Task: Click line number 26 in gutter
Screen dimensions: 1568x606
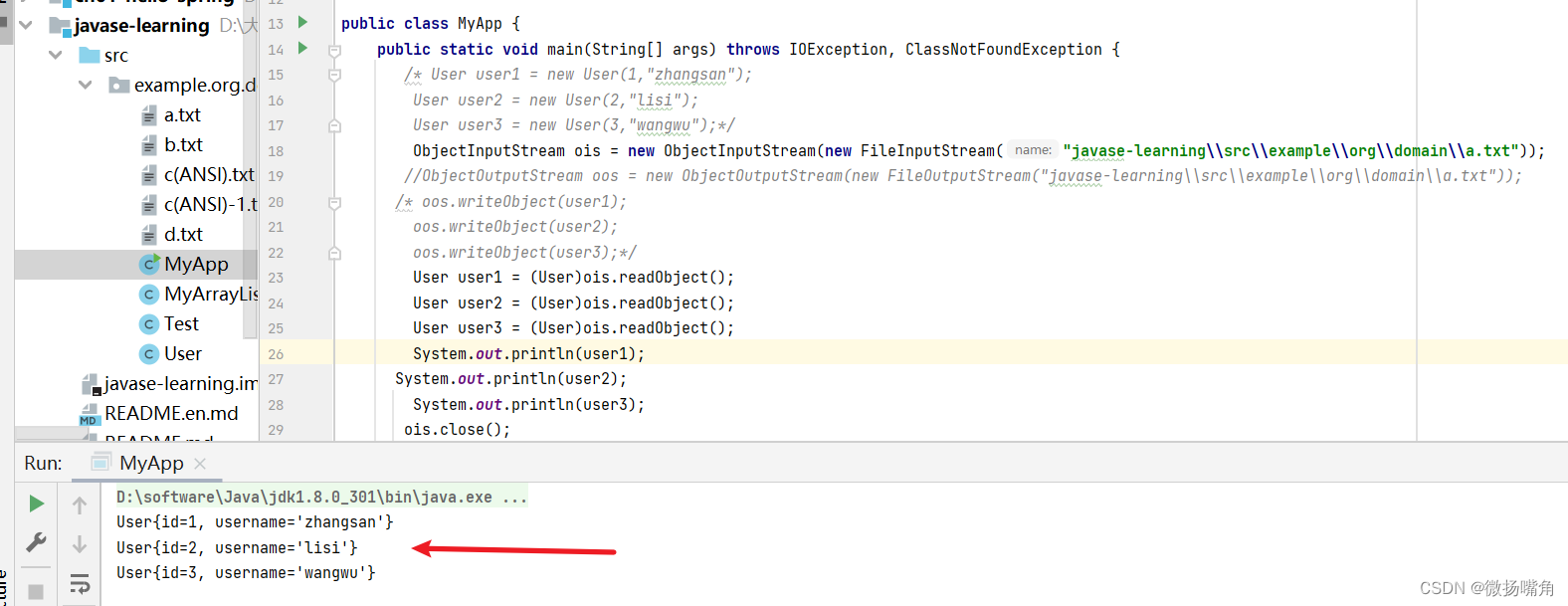Action: pyautogui.click(x=276, y=354)
